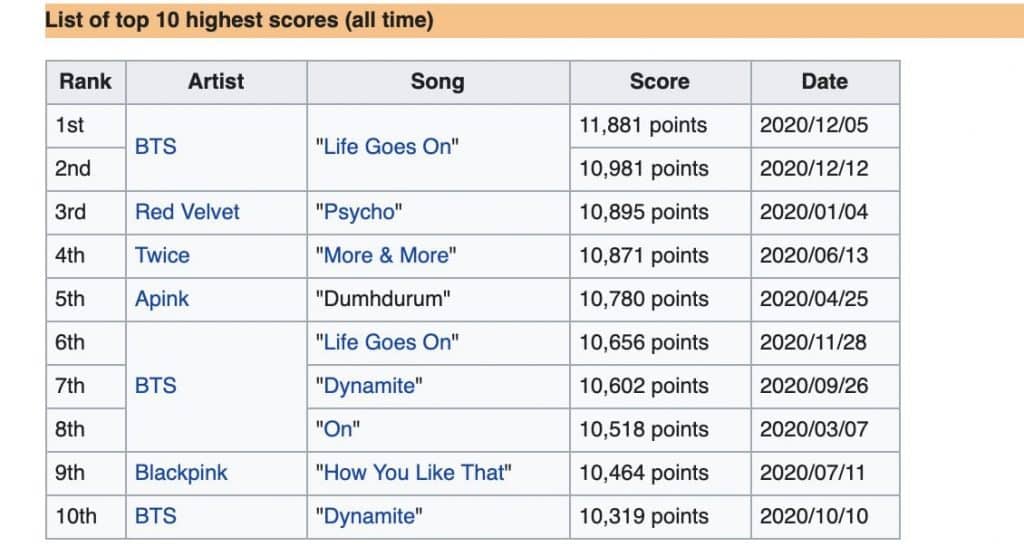1024x556 pixels.
Task: Select the Date column header
Action: (x=824, y=82)
